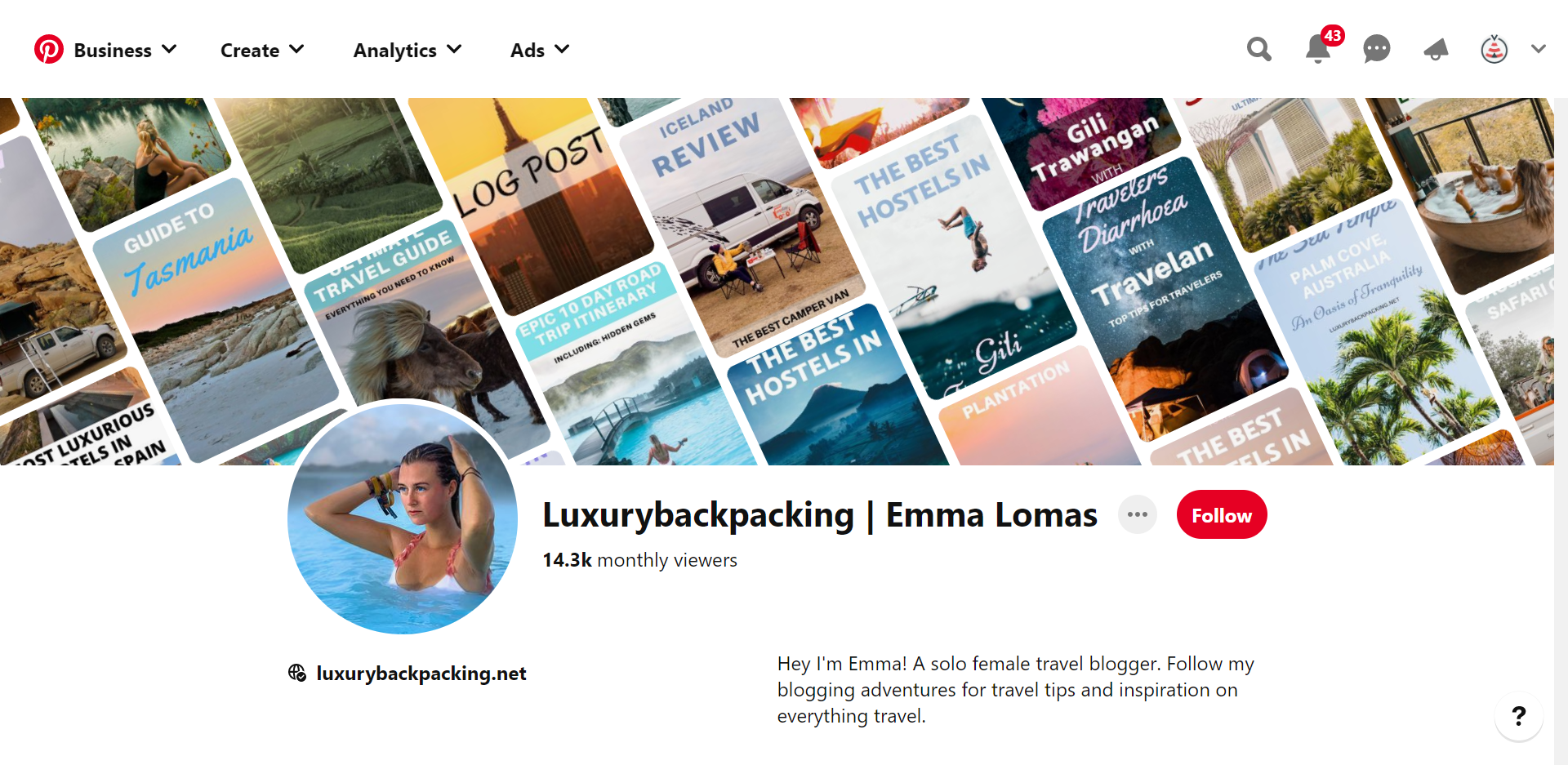Click the question mark help button
Image resolution: width=1568 pixels, height=765 pixels.
coord(1518,716)
